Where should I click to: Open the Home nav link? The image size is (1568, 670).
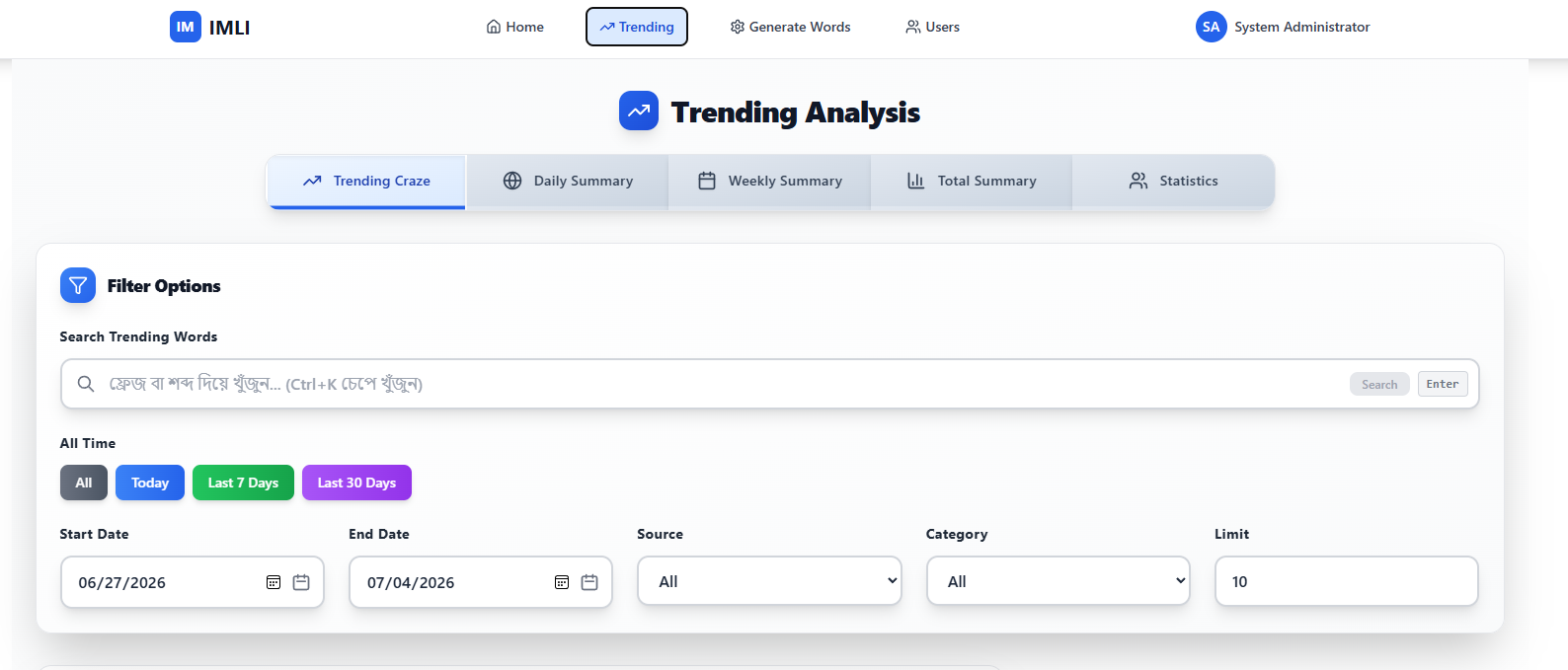[515, 27]
